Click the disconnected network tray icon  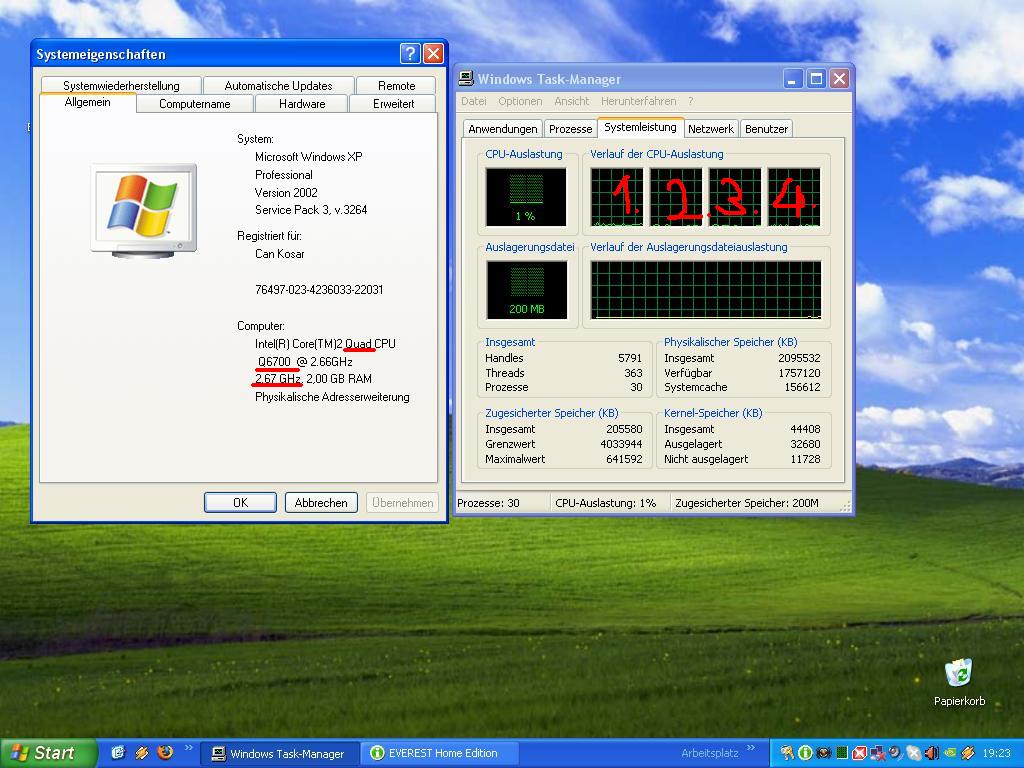[x=878, y=753]
